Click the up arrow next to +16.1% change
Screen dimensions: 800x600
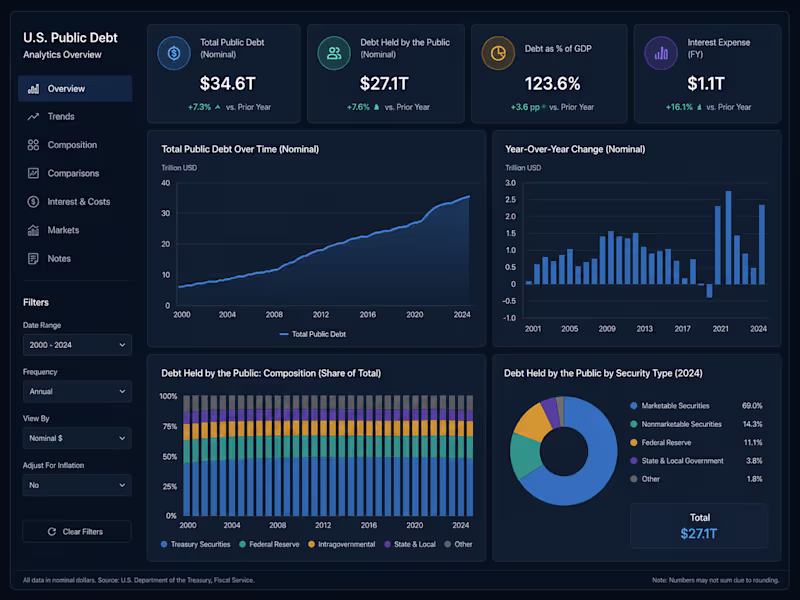pyautogui.click(x=699, y=107)
